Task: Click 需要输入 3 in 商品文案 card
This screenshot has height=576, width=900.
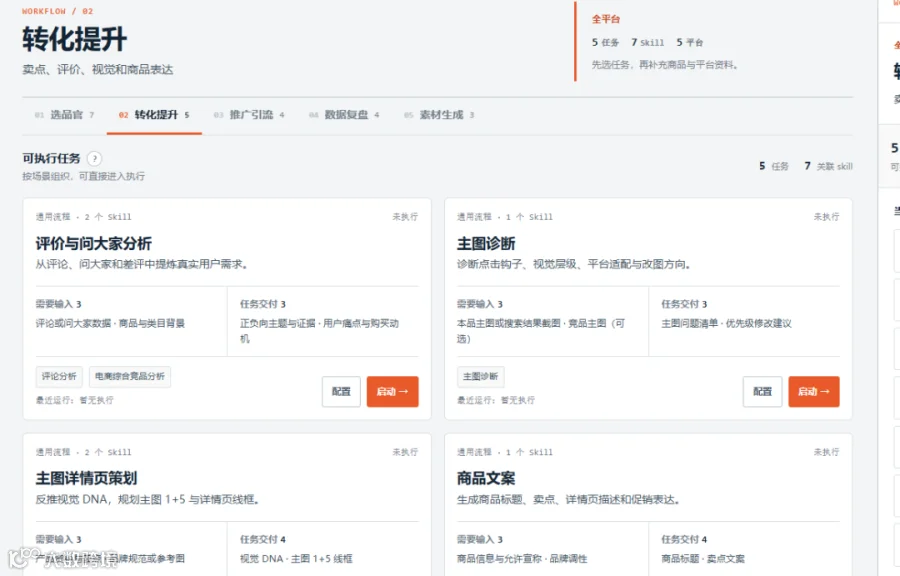Action: pos(480,539)
